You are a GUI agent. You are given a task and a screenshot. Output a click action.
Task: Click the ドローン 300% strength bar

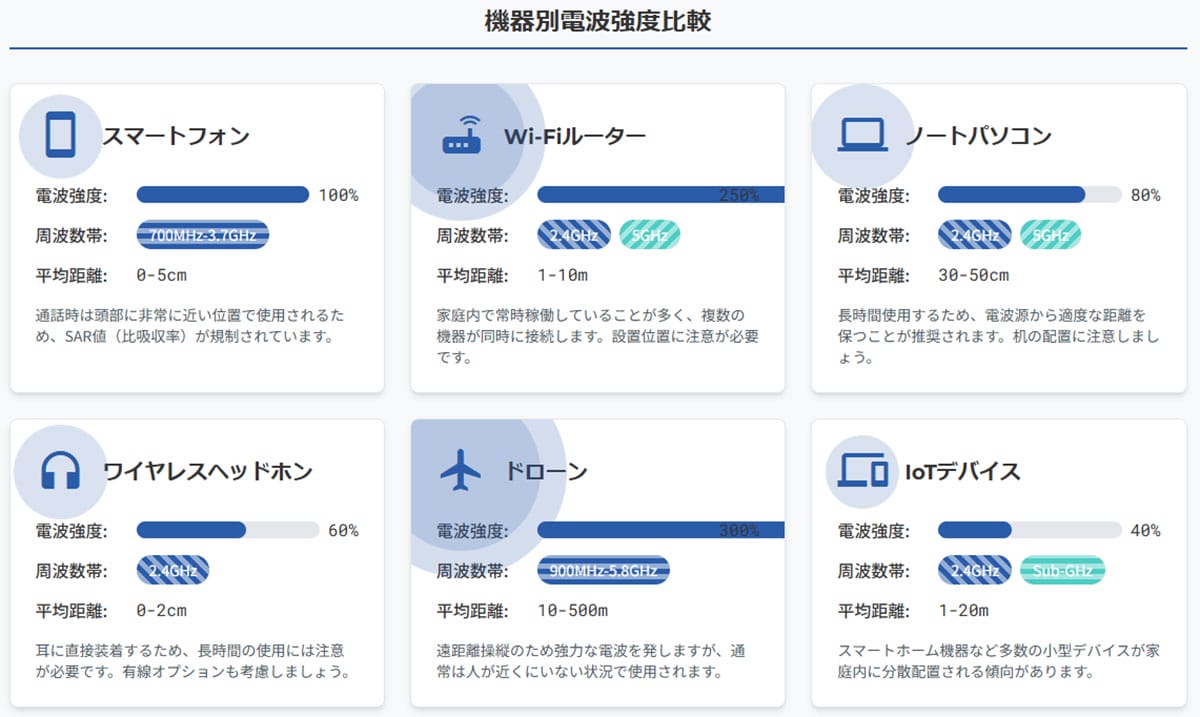tap(661, 530)
